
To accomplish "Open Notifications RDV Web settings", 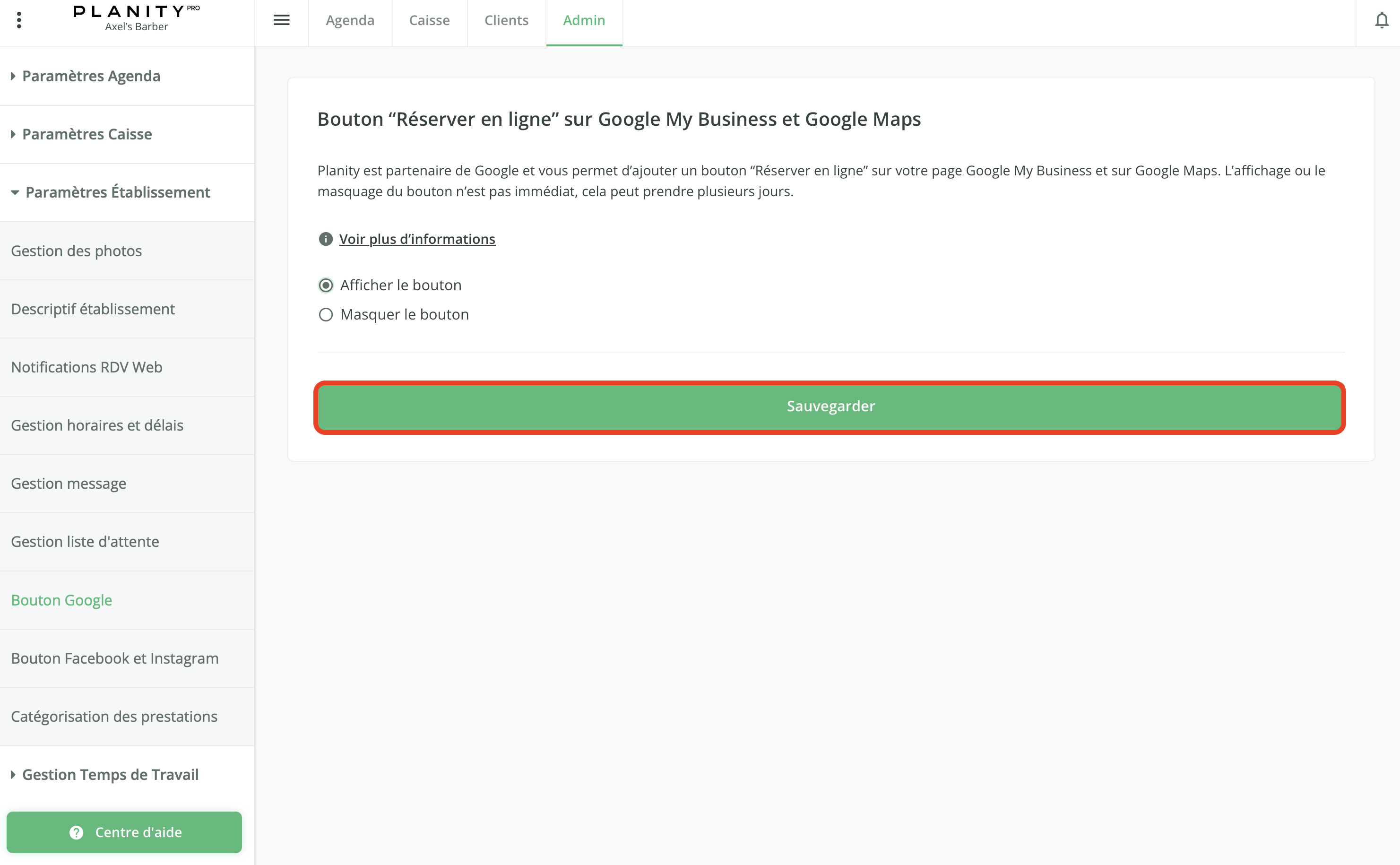I will [86, 367].
